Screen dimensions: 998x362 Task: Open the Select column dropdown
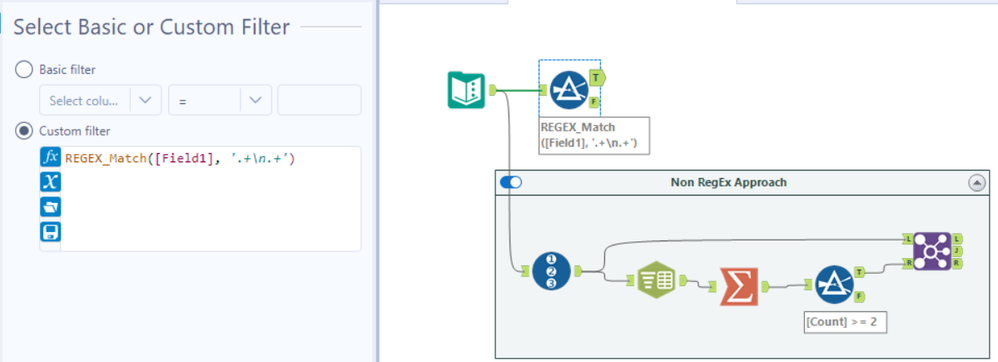tap(101, 101)
